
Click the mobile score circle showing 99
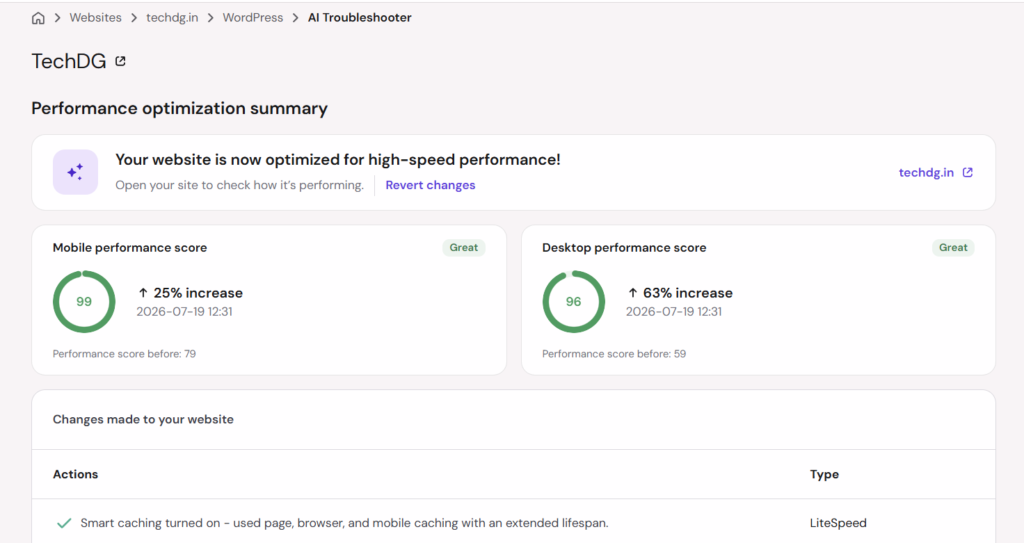click(84, 302)
